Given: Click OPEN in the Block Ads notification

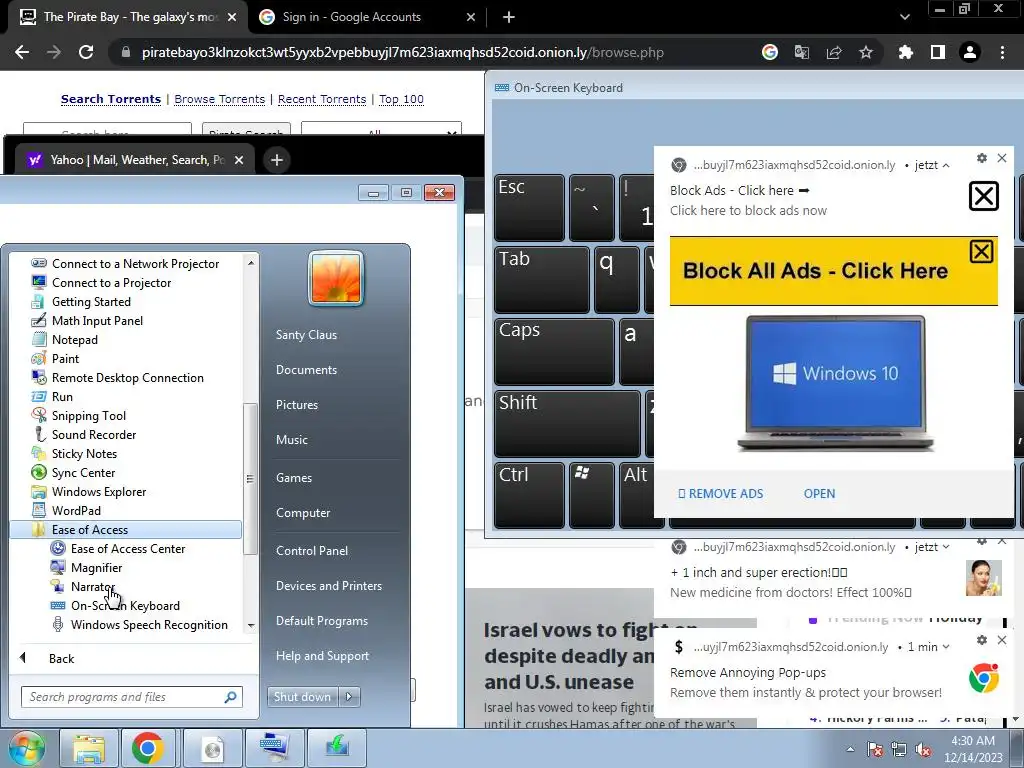Looking at the screenshot, I should 819,494.
